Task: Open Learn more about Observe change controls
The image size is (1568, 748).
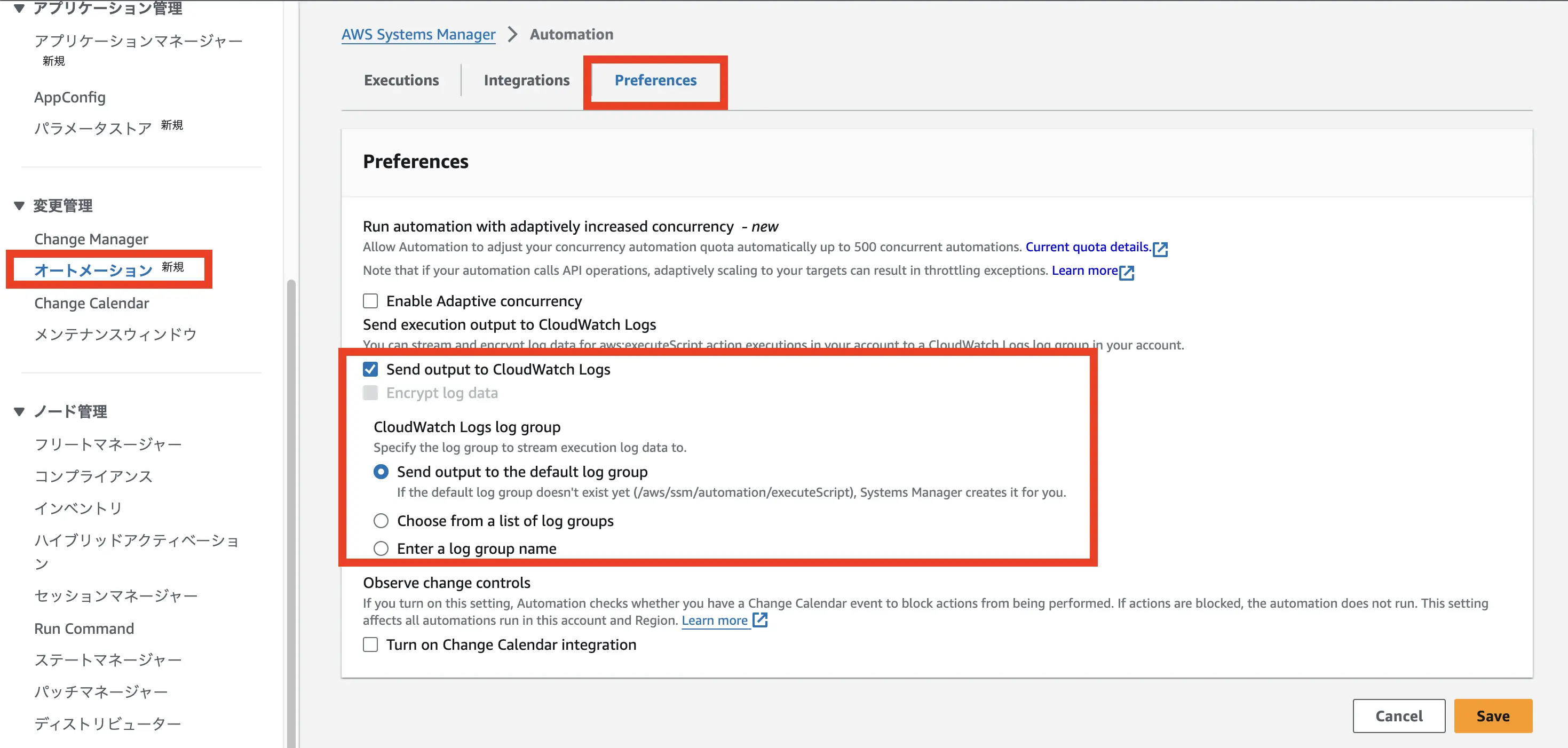Action: [x=716, y=620]
